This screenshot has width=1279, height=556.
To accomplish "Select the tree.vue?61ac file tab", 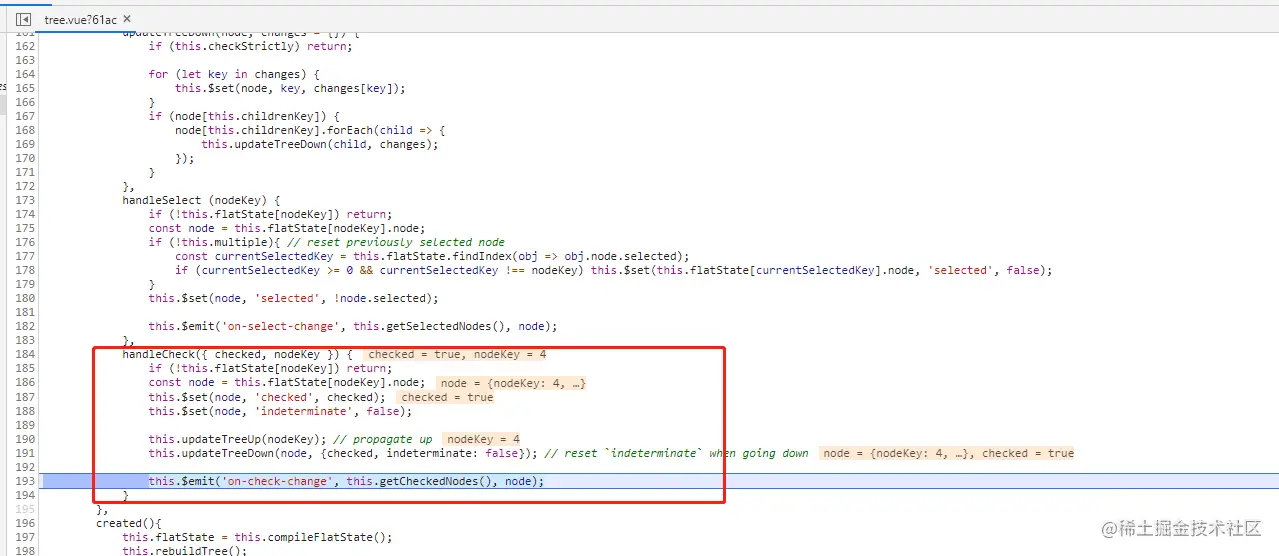I will 82,19.
